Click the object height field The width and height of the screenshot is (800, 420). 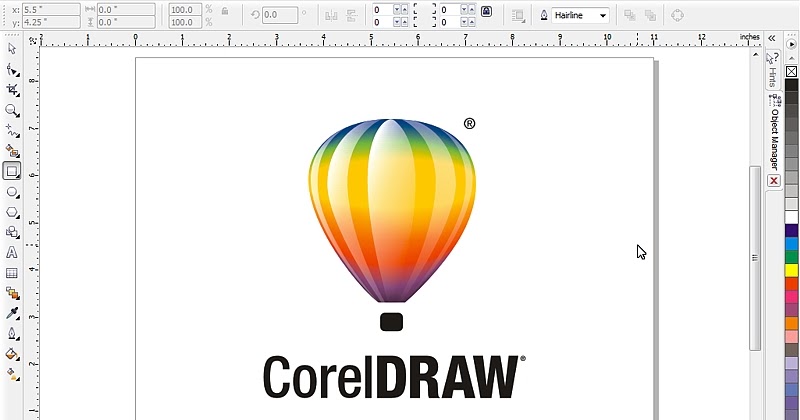[x=126, y=22]
